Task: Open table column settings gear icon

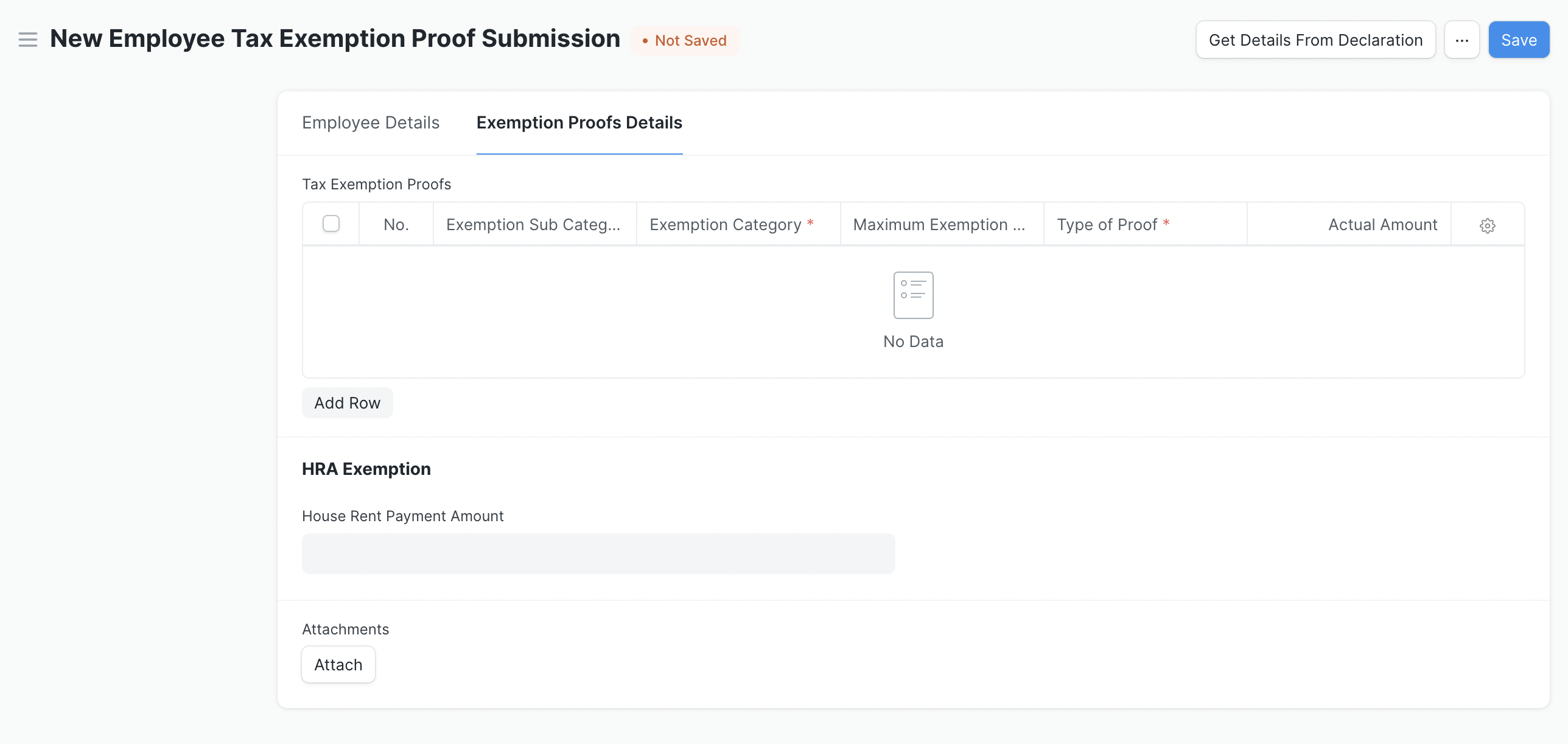Action: (x=1487, y=225)
